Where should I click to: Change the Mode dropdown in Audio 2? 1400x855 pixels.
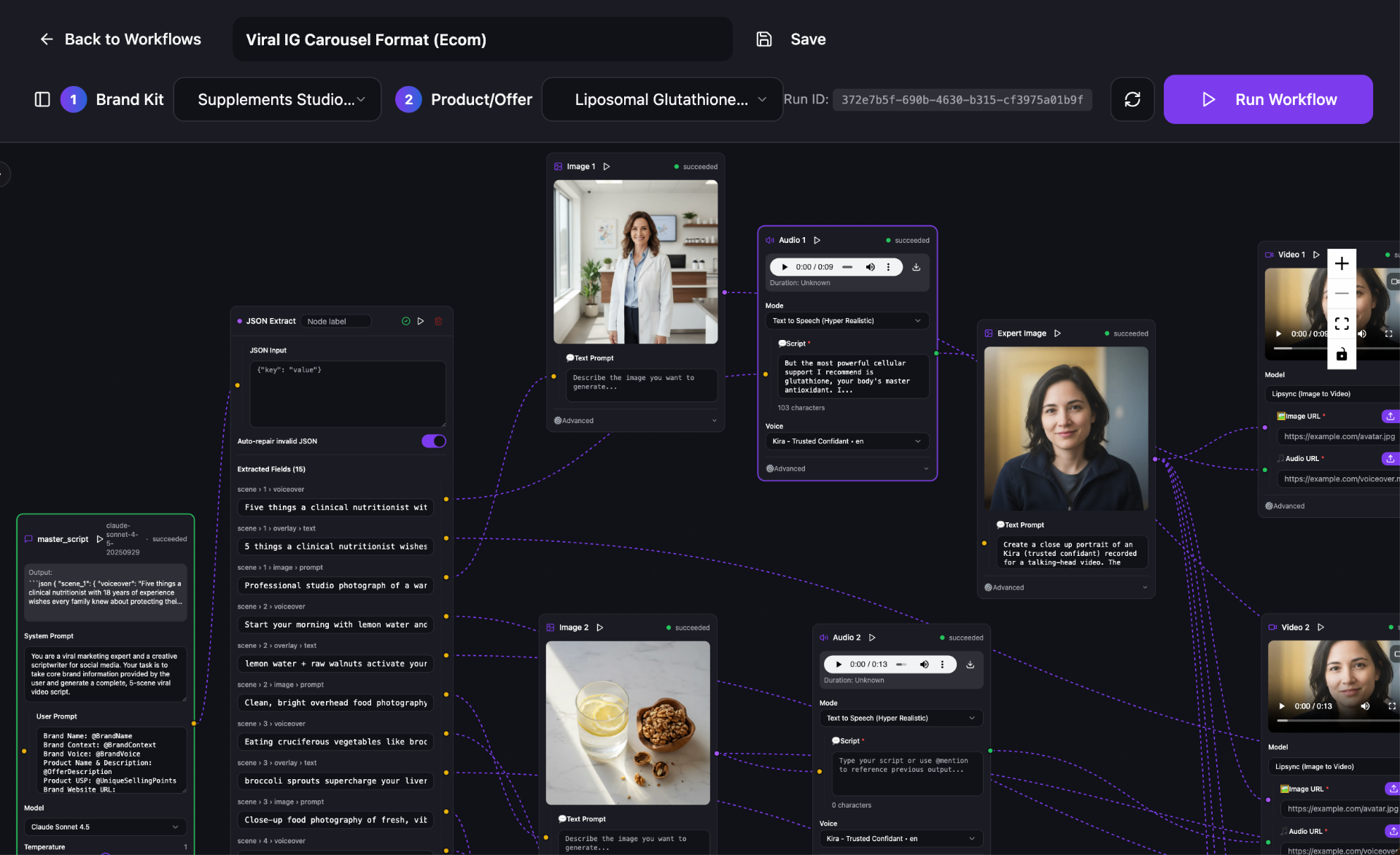pos(901,718)
